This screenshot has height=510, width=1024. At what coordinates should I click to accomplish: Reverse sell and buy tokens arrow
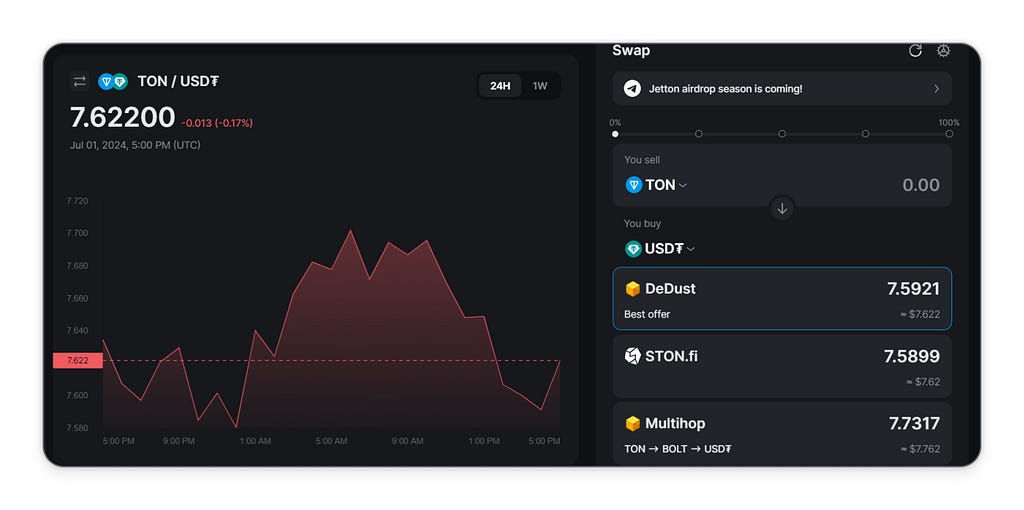click(x=782, y=208)
